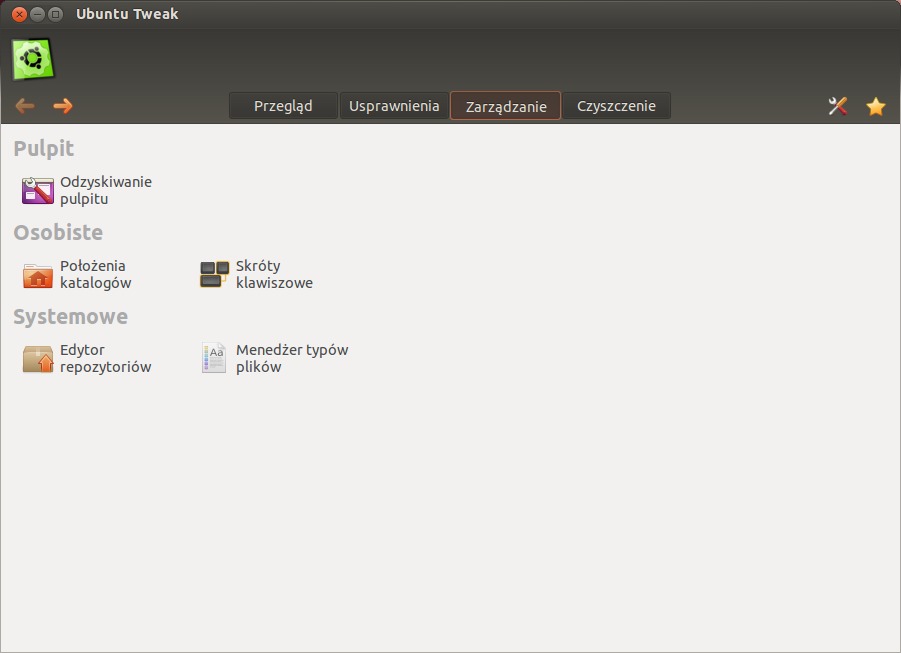Go back with the left arrow
The image size is (901, 653).
(x=25, y=106)
